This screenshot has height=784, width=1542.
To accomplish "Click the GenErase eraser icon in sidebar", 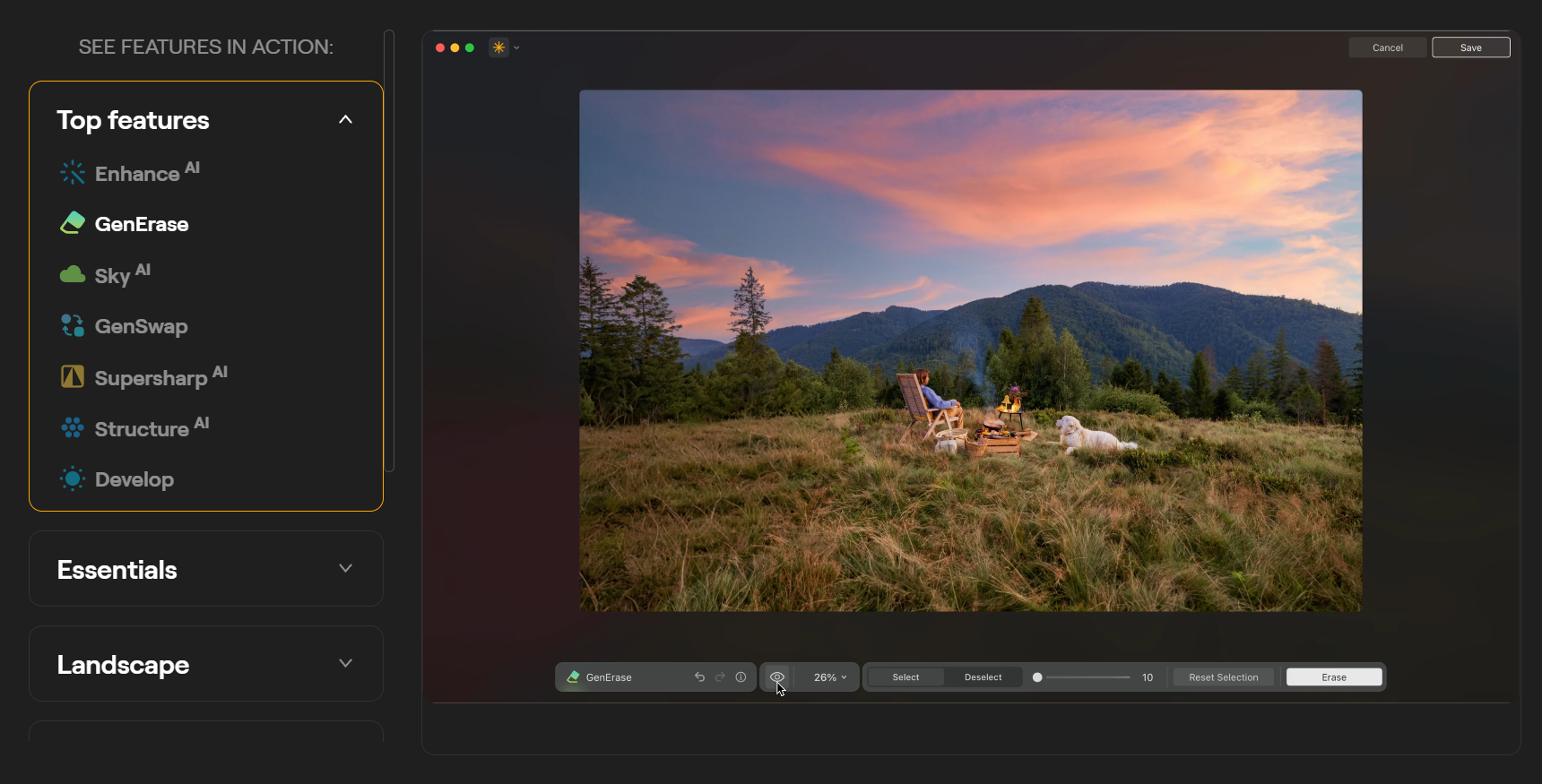I will click(73, 223).
